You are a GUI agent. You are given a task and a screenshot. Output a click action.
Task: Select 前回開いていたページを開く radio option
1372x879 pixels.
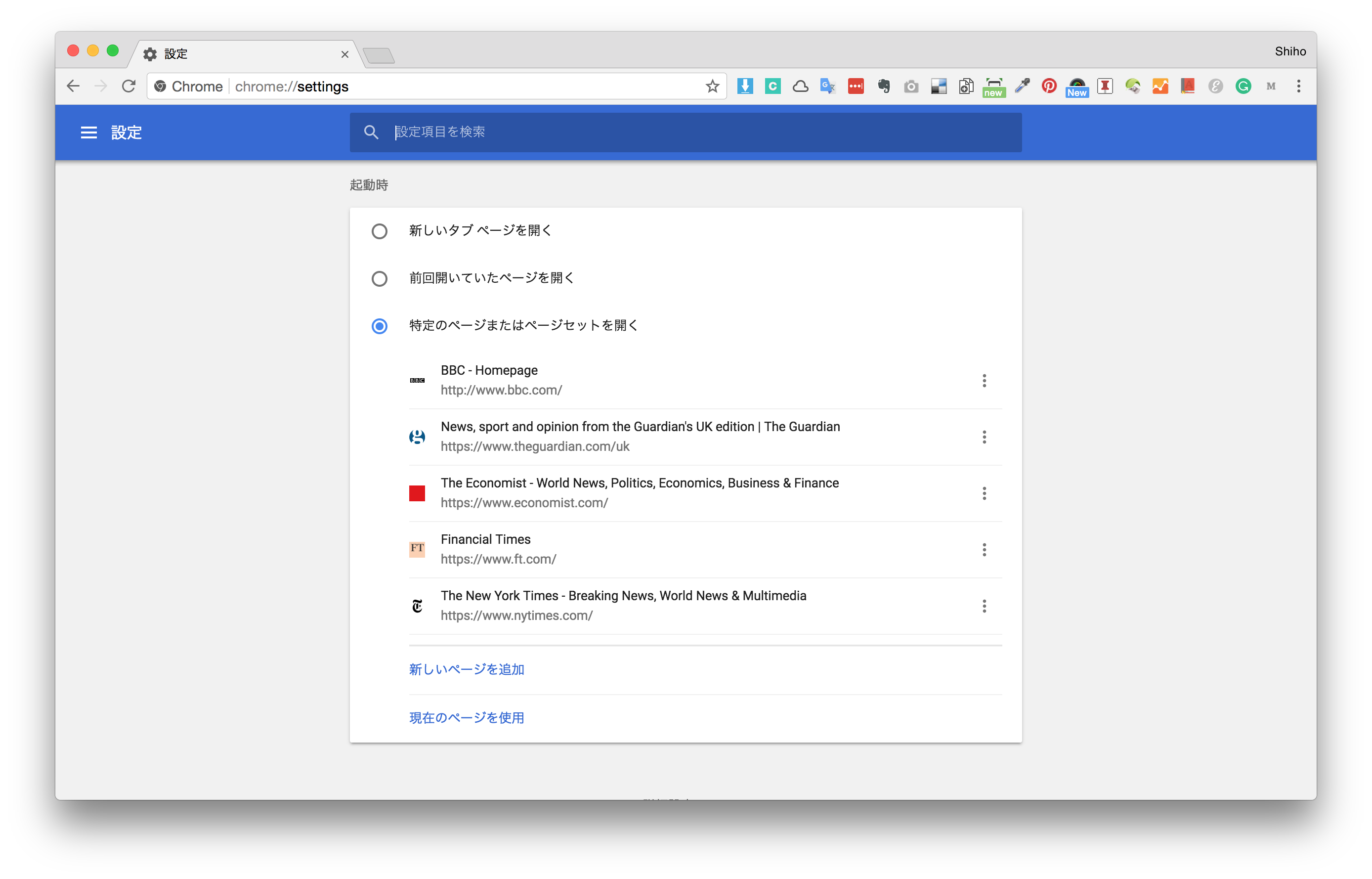[380, 278]
